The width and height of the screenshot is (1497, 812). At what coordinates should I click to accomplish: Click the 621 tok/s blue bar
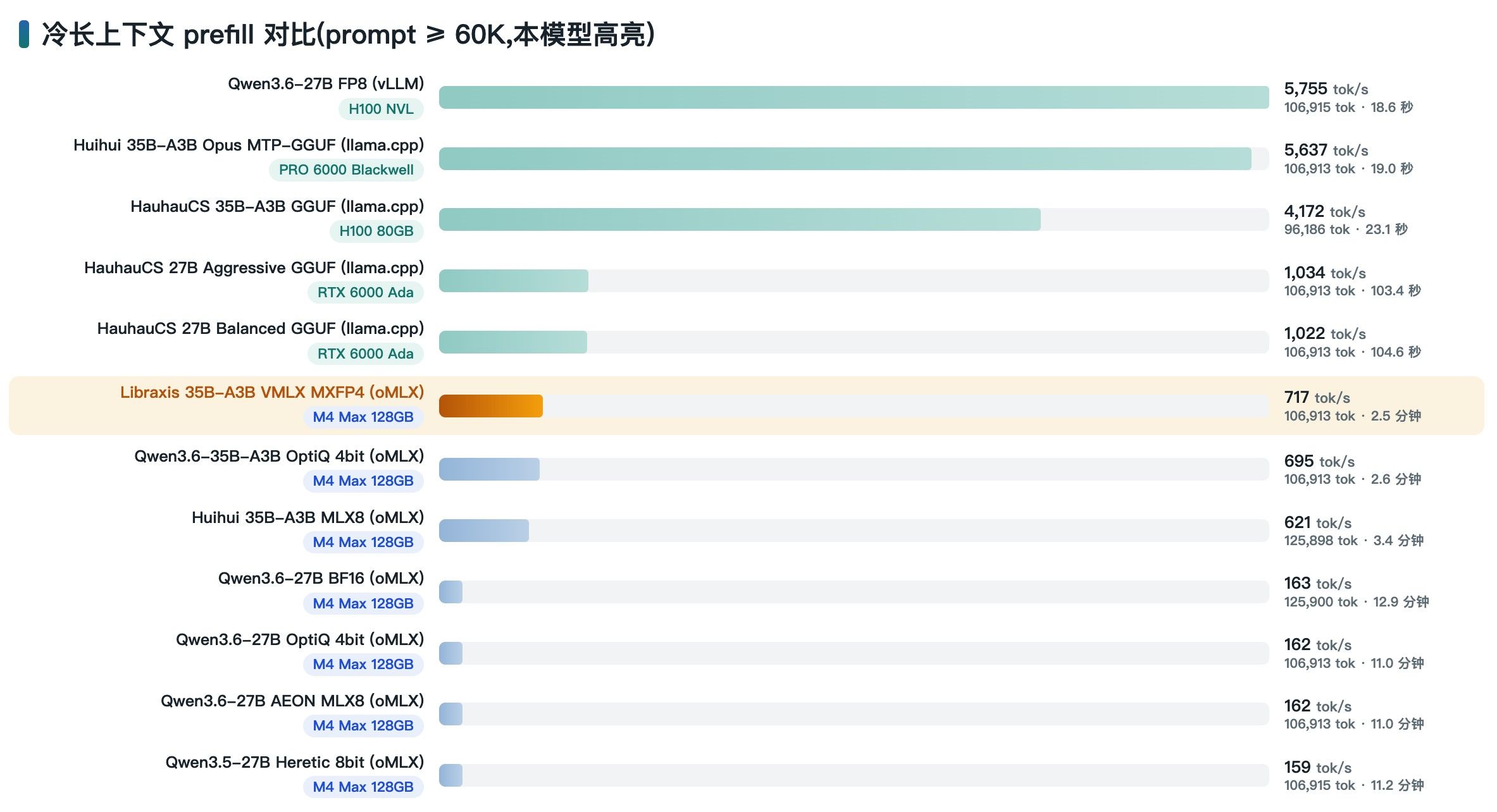click(x=484, y=531)
